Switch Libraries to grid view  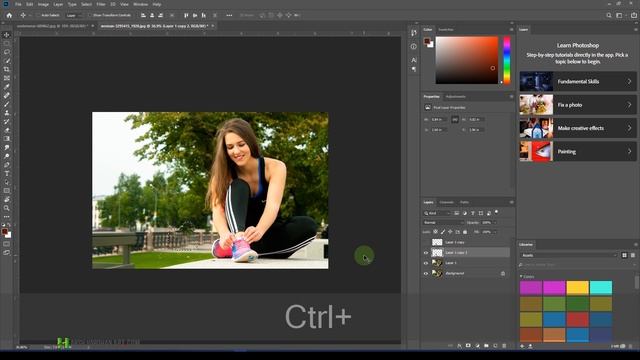(x=624, y=255)
